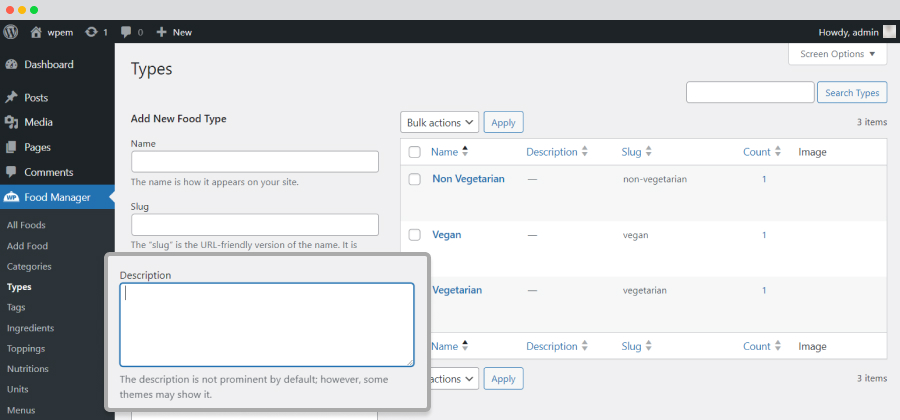This screenshot has height=420, width=900.
Task: Tick the Vegan row checkbox
Action: [414, 235]
